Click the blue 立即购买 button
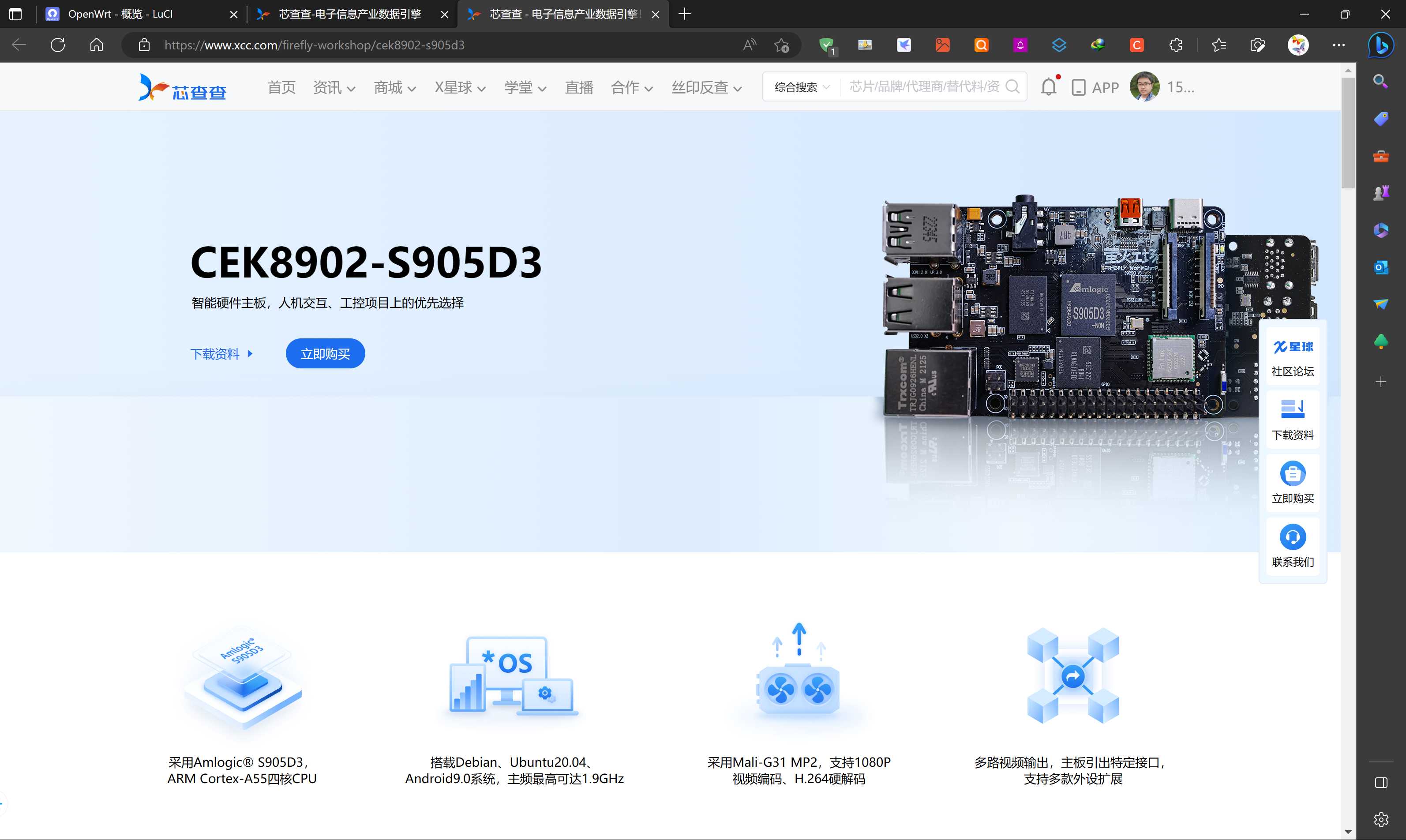This screenshot has height=840, width=1406. tap(326, 354)
